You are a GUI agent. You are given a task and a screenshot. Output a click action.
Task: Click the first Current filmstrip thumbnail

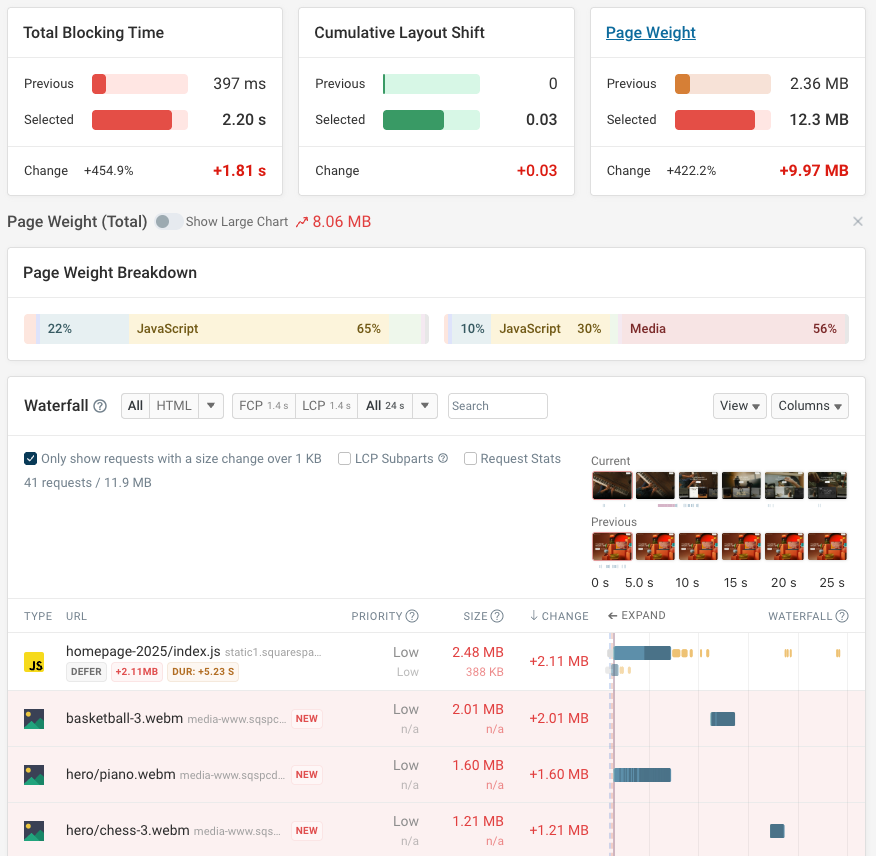pyautogui.click(x=612, y=485)
